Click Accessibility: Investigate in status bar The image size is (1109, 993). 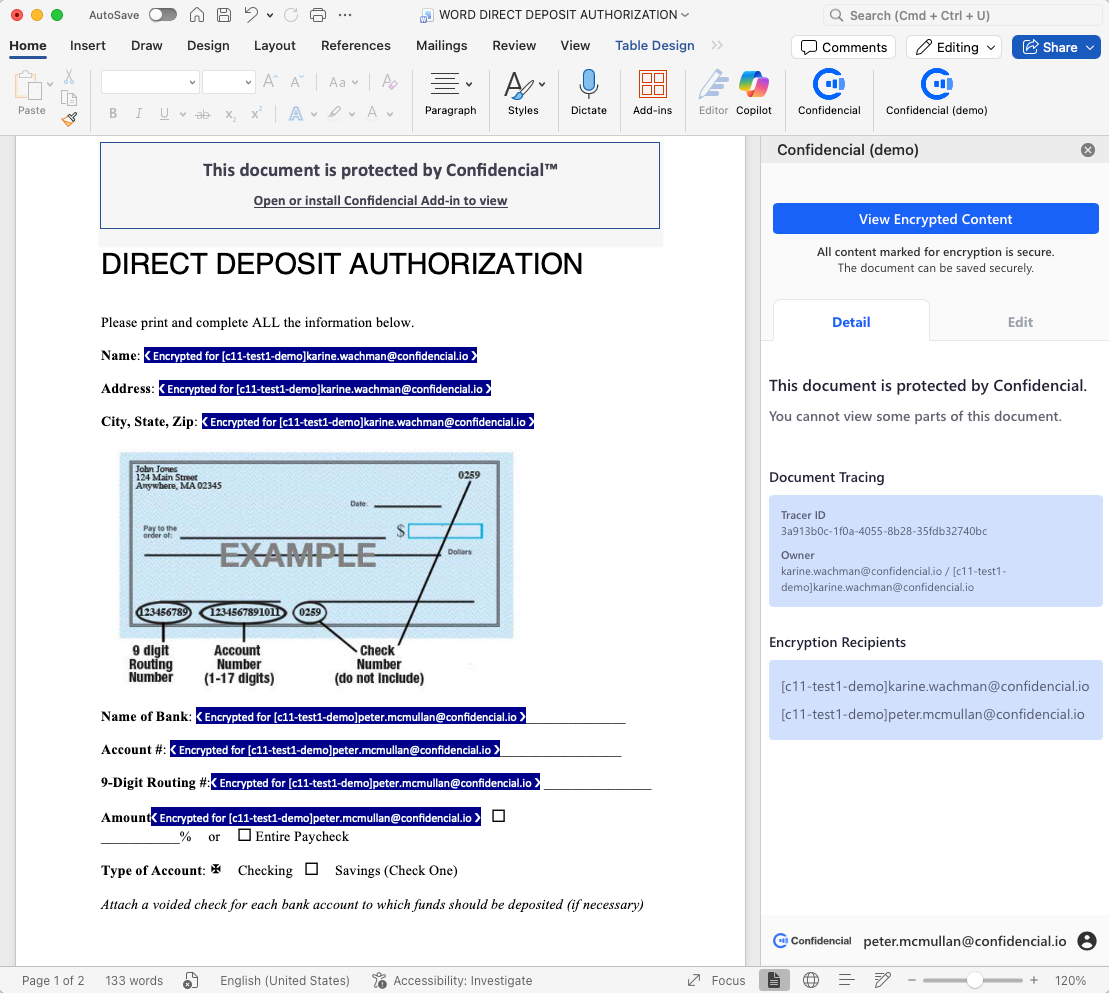tap(453, 980)
